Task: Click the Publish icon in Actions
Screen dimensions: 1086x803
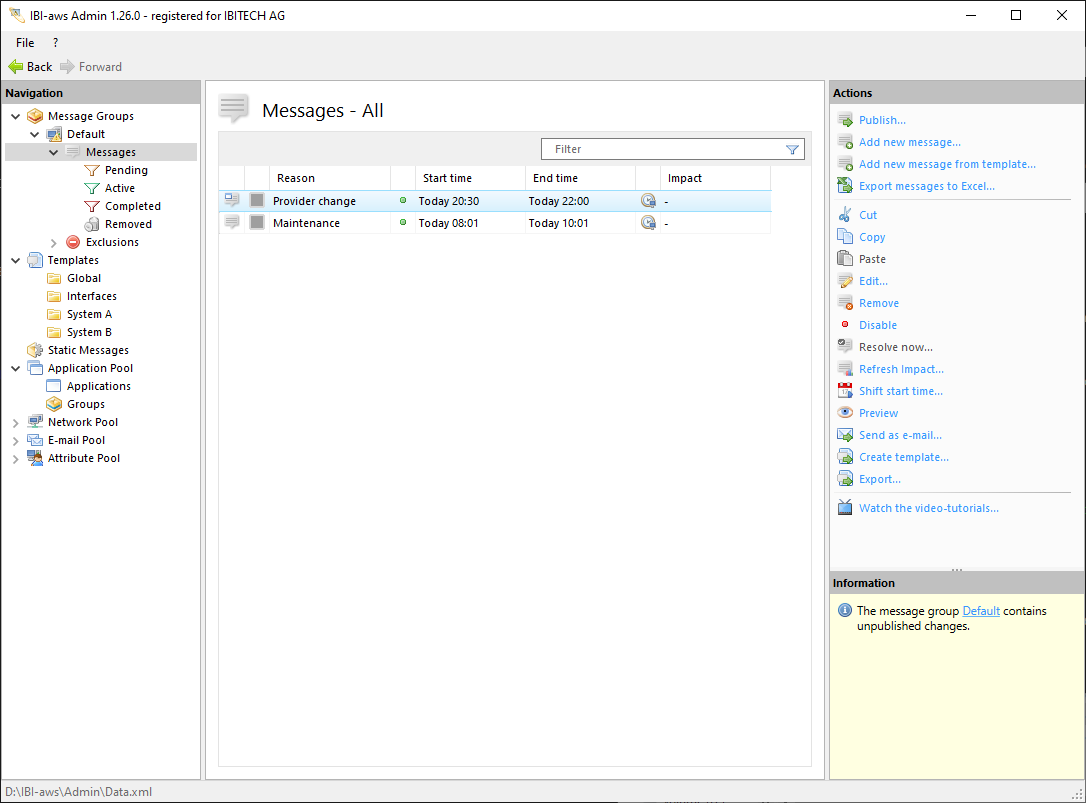Action: pyautogui.click(x=845, y=120)
